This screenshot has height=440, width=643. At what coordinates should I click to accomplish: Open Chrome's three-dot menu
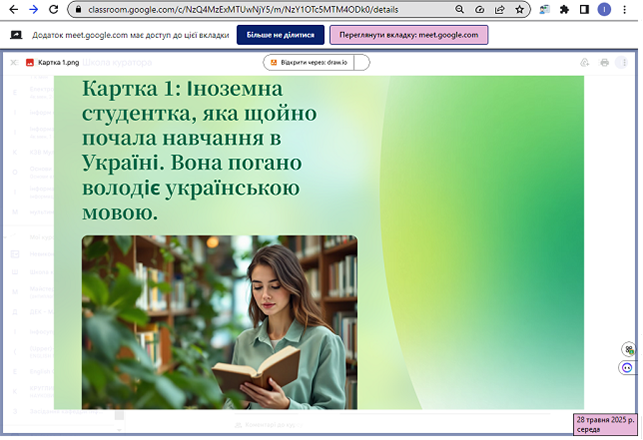(x=625, y=9)
